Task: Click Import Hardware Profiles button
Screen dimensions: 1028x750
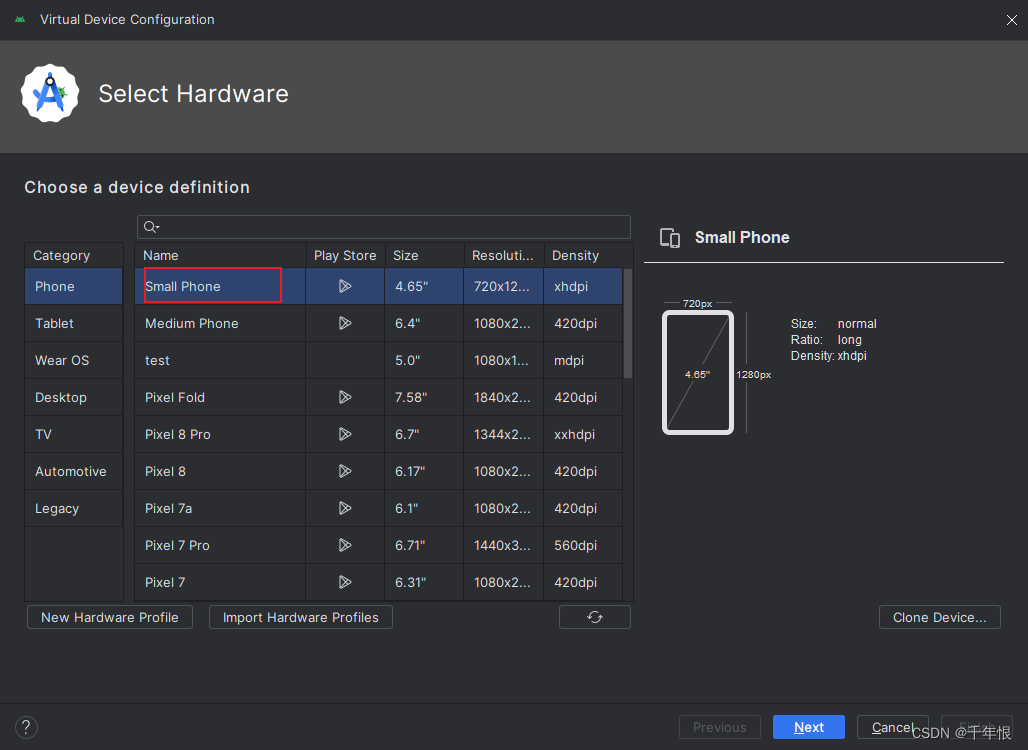Action: pyautogui.click(x=301, y=617)
